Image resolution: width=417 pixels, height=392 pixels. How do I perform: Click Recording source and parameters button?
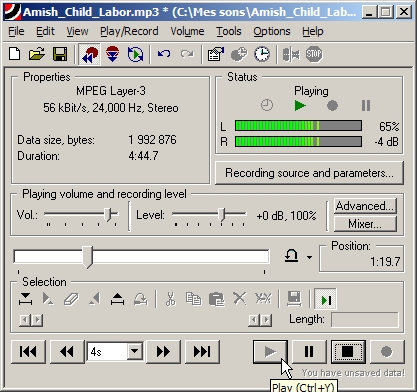(x=309, y=173)
